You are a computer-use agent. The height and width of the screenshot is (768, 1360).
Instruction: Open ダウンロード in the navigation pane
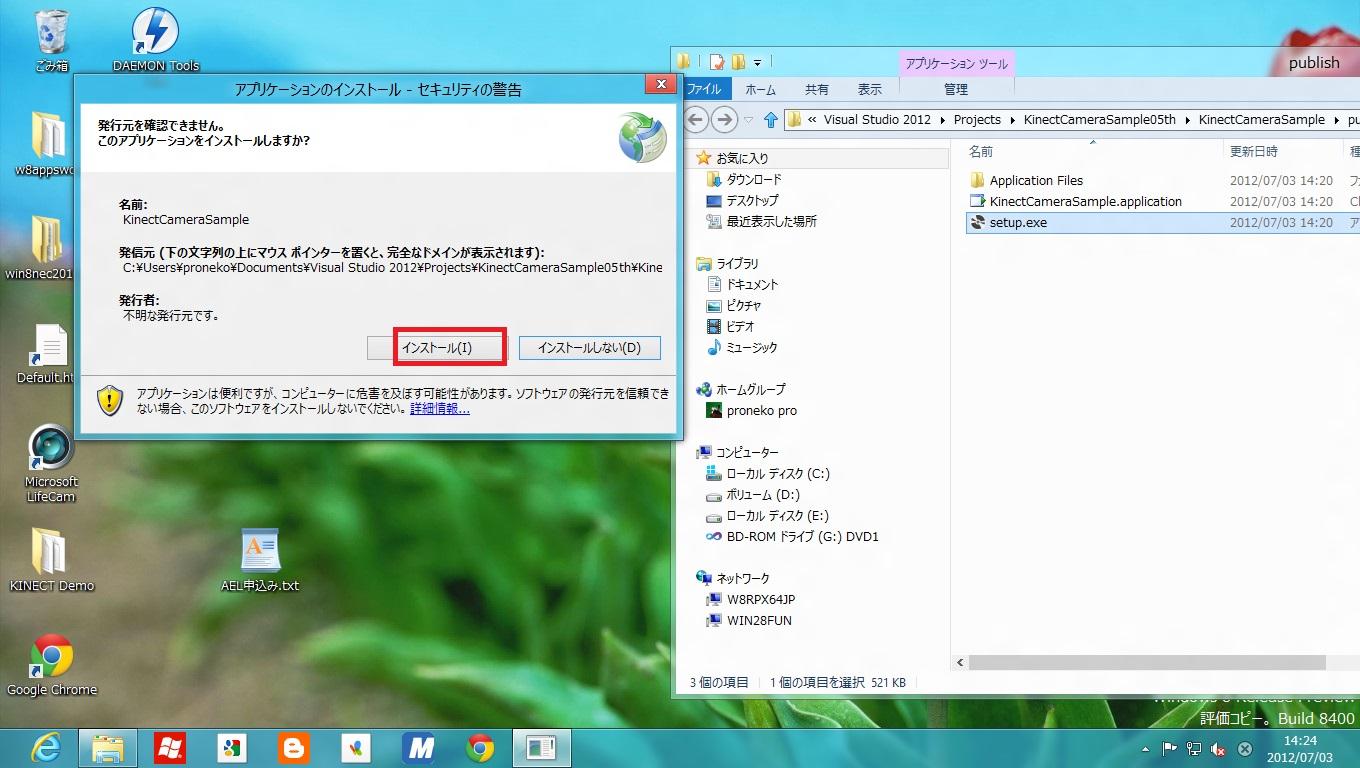754,179
